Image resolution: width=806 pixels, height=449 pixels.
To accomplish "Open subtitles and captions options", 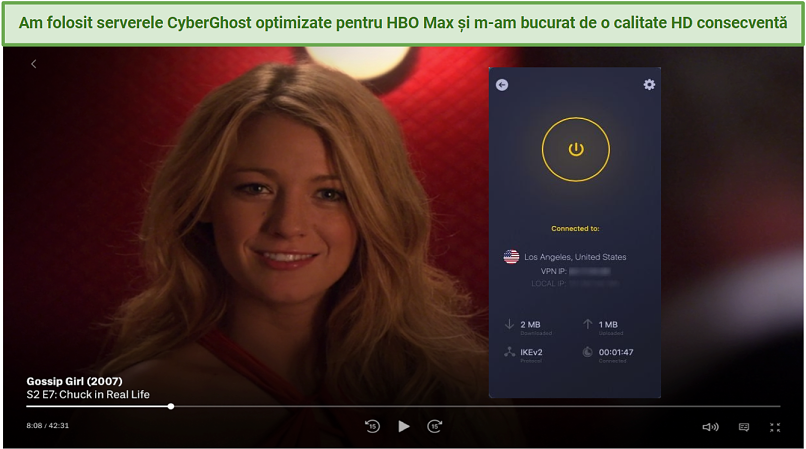I will (x=744, y=427).
